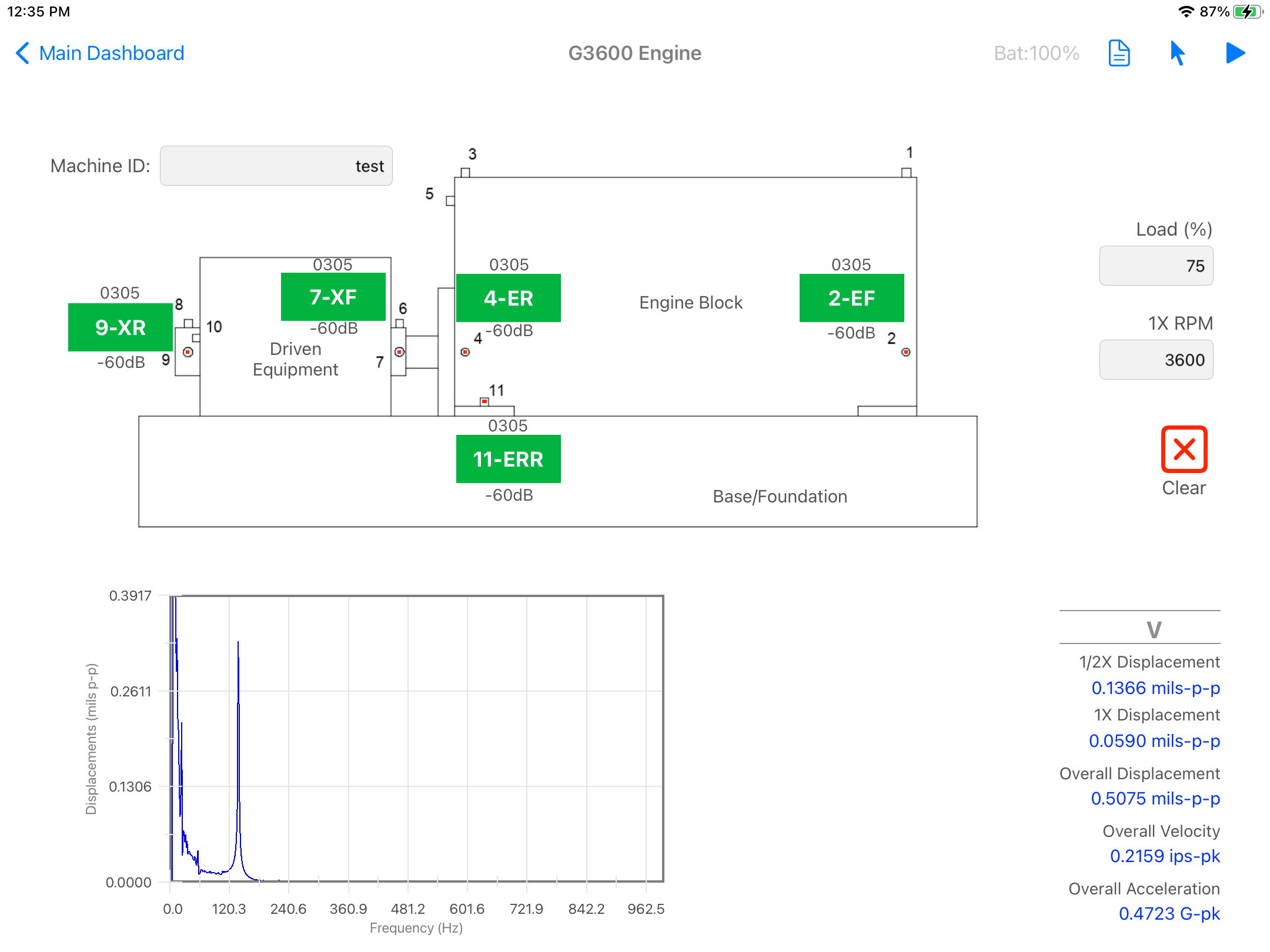
Task: Tap red sensor point 7
Action: click(x=399, y=352)
